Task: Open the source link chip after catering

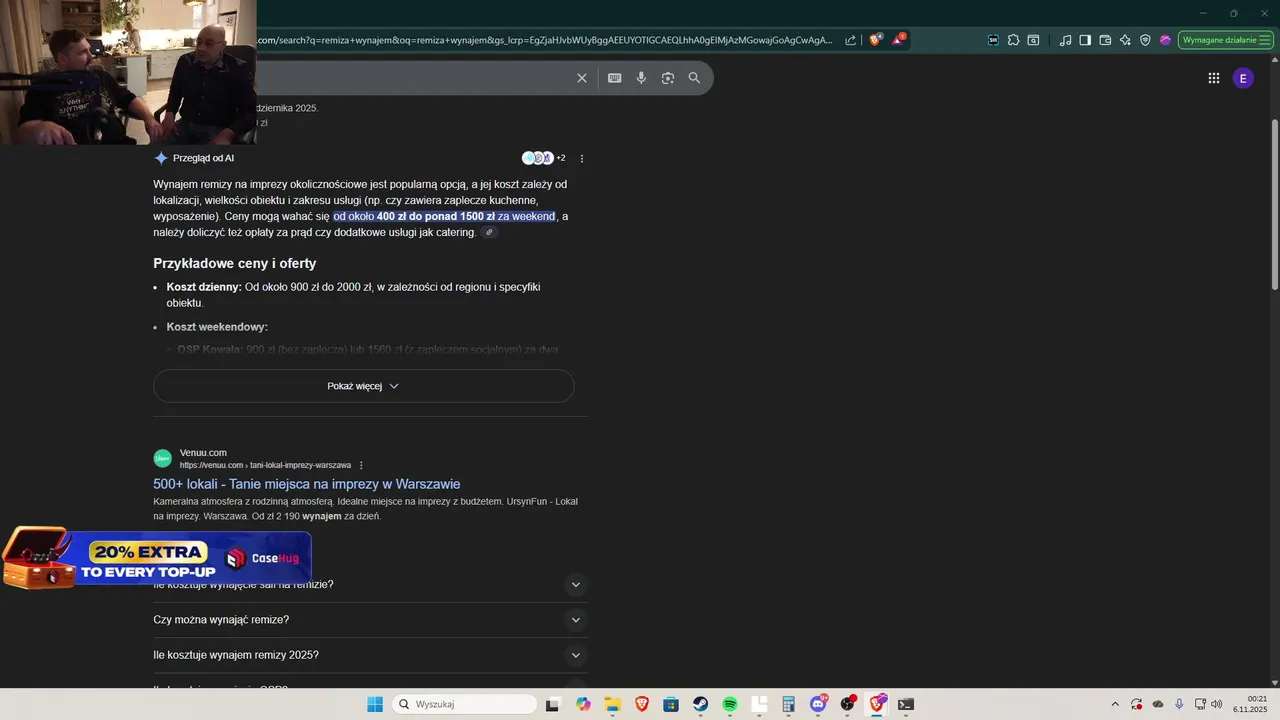Action: point(489,232)
